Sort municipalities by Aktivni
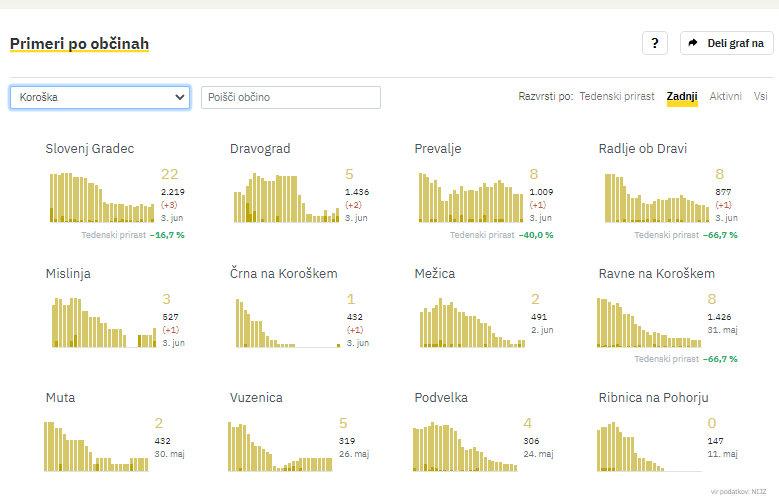 pyautogui.click(x=725, y=97)
